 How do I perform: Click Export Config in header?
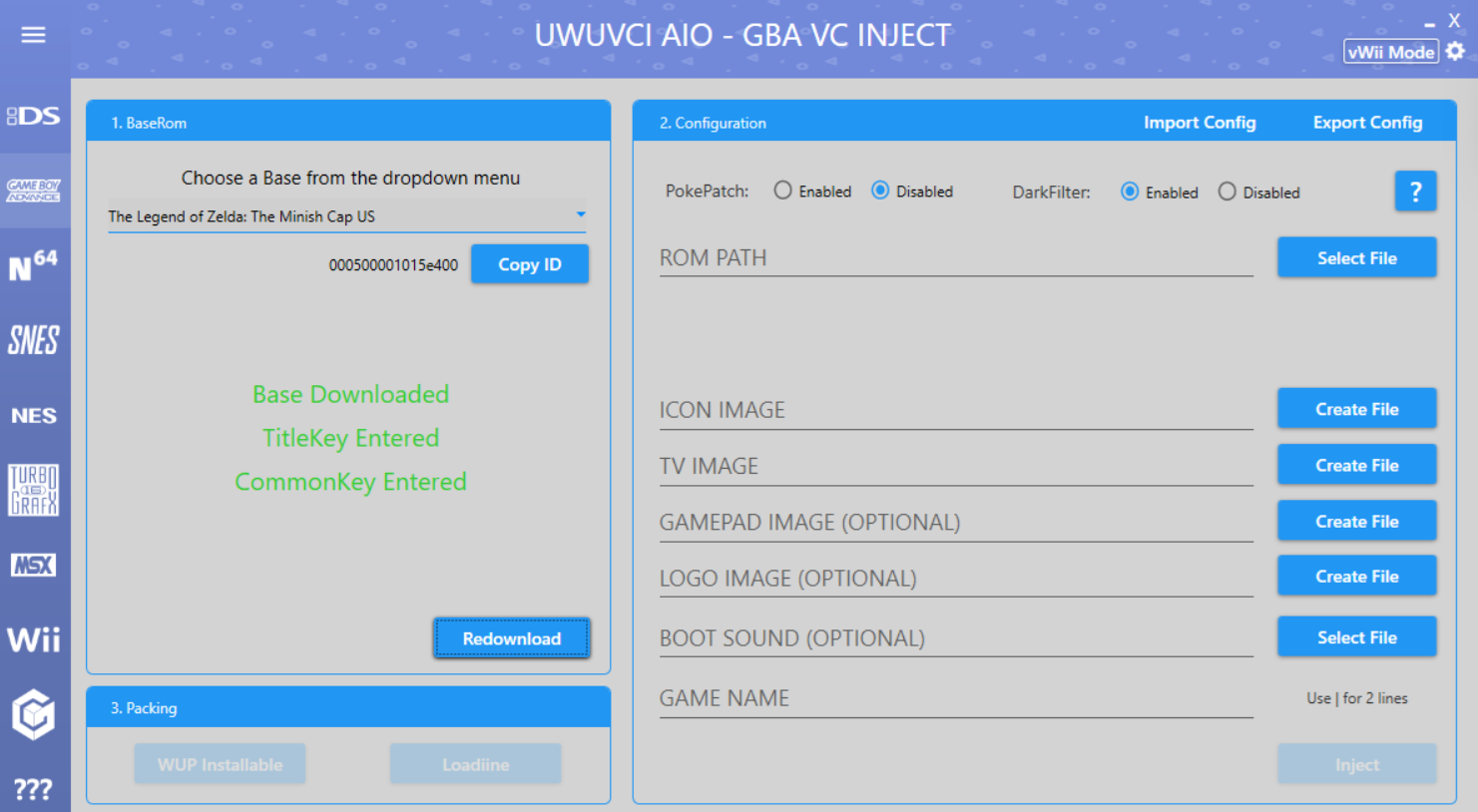pyautogui.click(x=1367, y=122)
